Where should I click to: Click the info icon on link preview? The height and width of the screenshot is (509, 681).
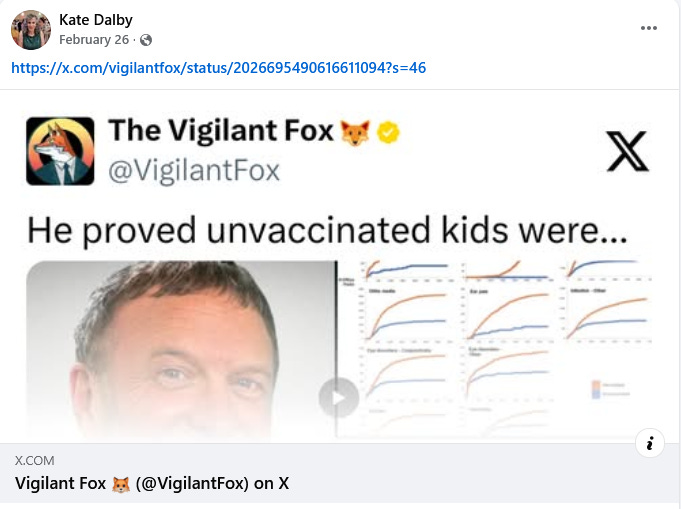650,443
